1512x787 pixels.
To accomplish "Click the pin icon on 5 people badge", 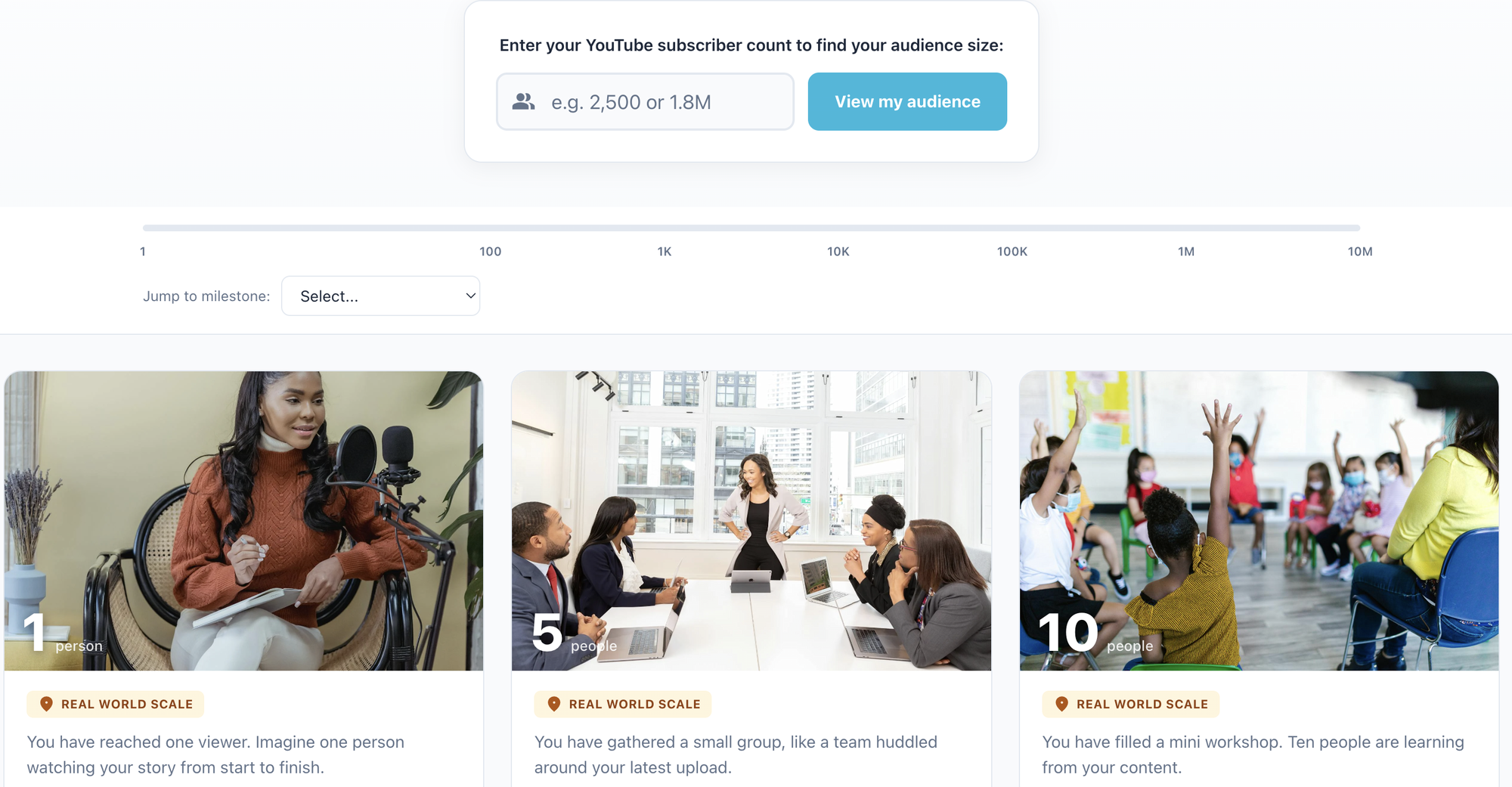I will coord(554,704).
